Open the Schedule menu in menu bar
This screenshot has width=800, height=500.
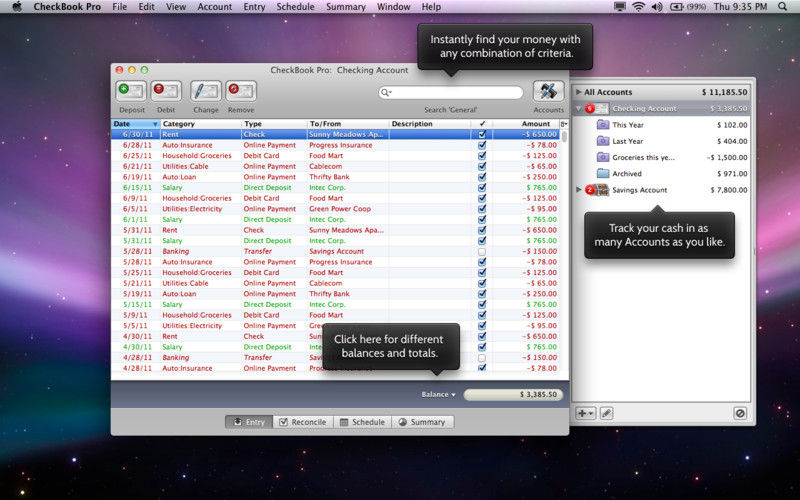(295, 7)
